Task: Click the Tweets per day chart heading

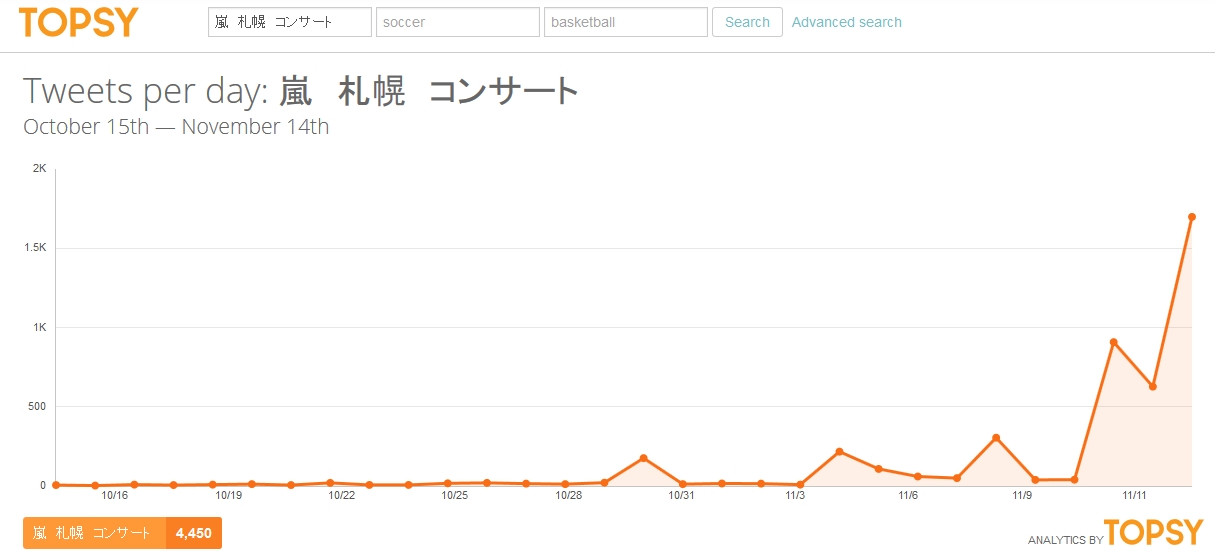Action: click(301, 91)
